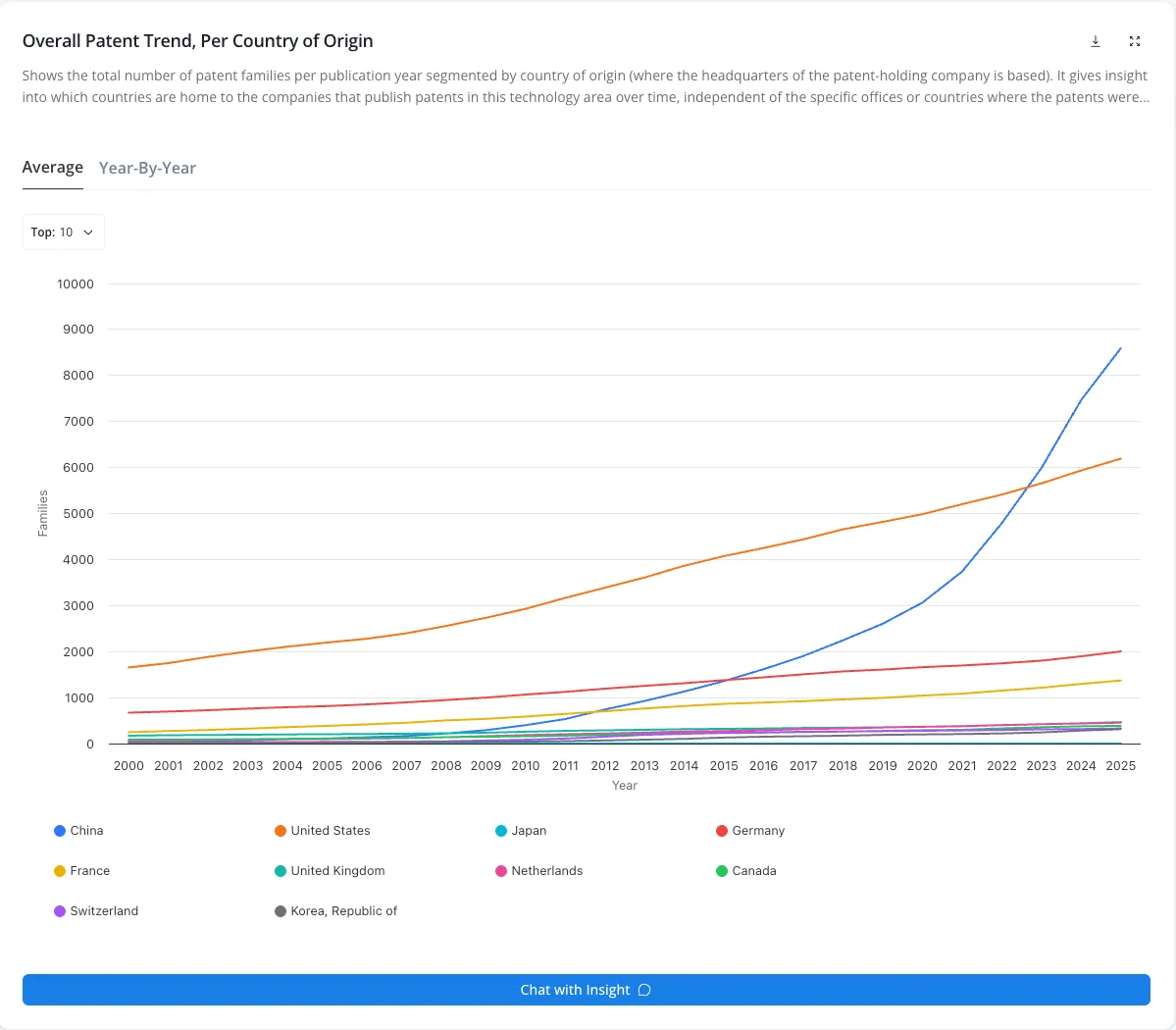Click the Families y-axis title
This screenshot has height=1030, width=1176.
coord(43,513)
